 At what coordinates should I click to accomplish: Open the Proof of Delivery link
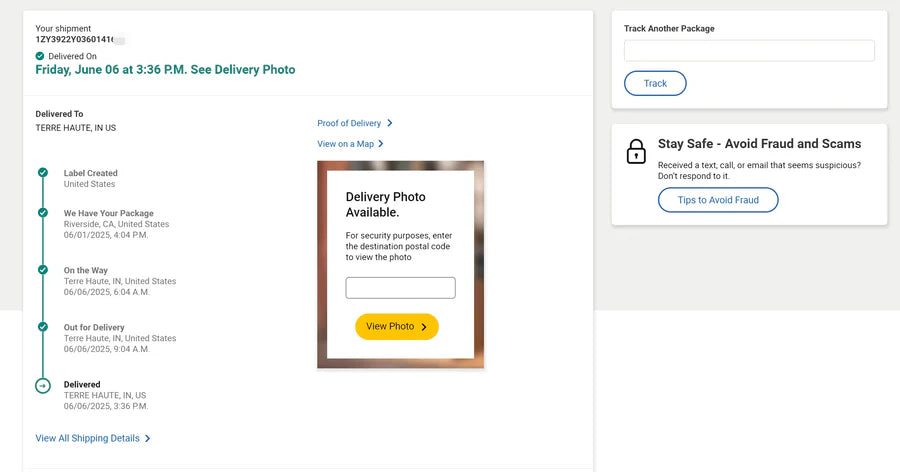[x=349, y=123]
